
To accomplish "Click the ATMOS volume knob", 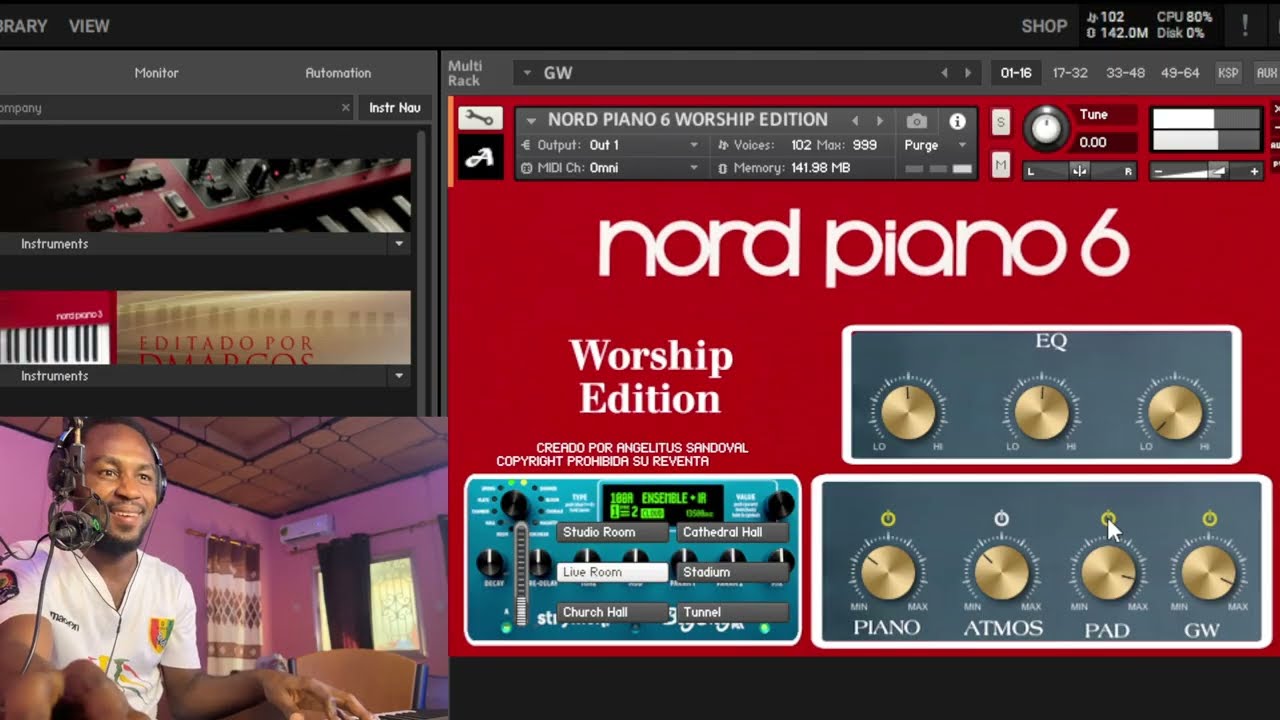I will [x=1001, y=571].
